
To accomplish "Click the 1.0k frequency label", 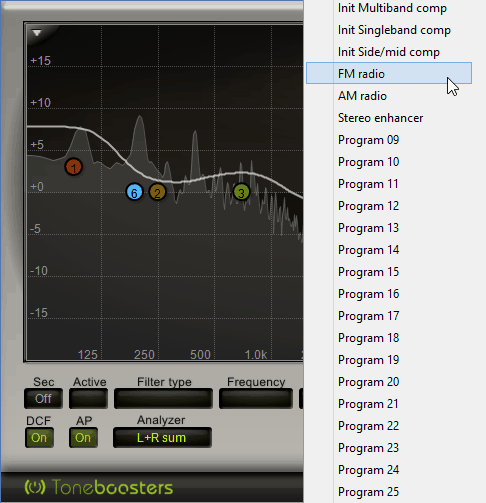I will coord(256,355).
